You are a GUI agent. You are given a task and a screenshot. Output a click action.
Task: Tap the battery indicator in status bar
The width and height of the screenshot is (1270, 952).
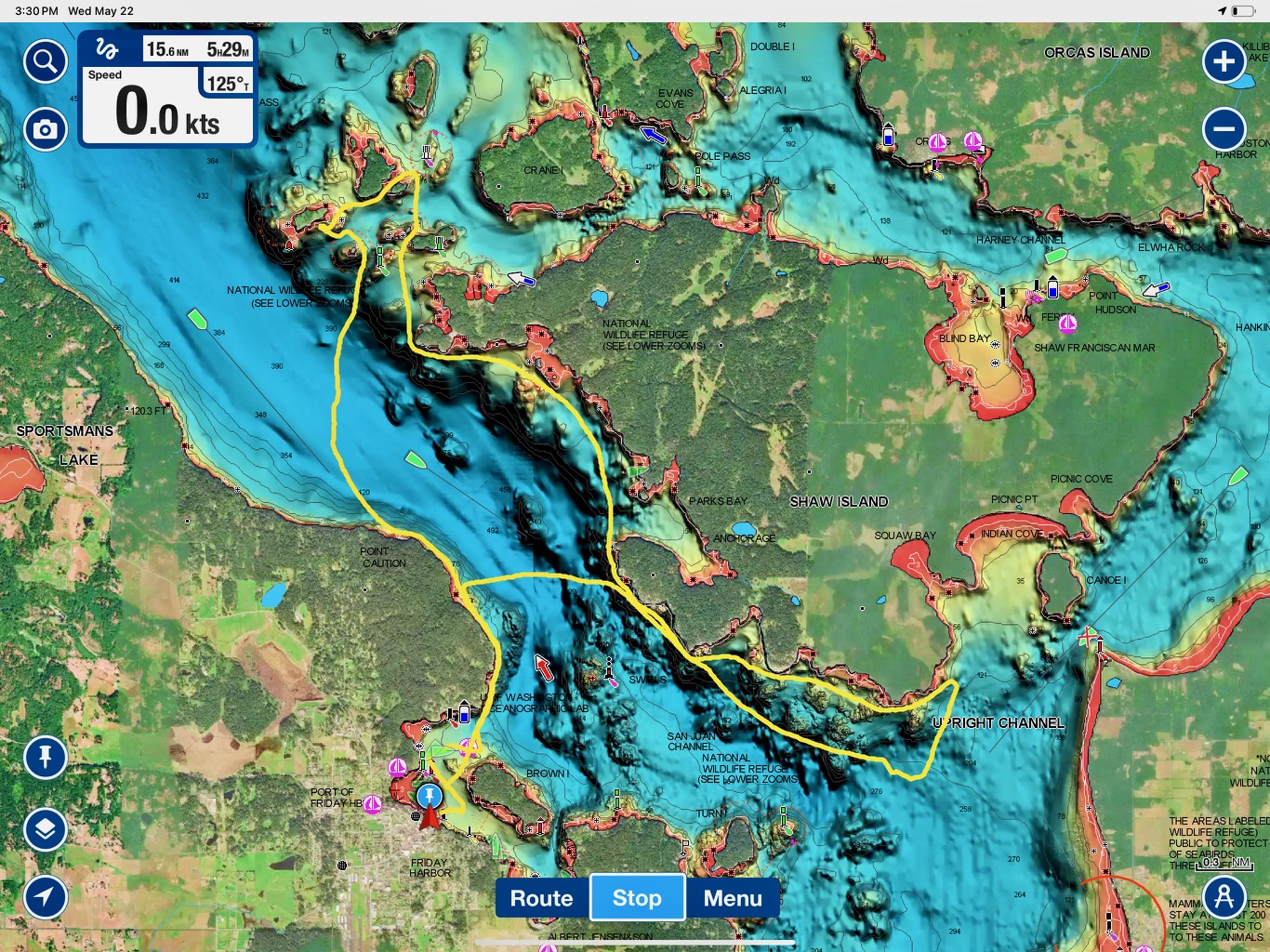pos(1243,11)
